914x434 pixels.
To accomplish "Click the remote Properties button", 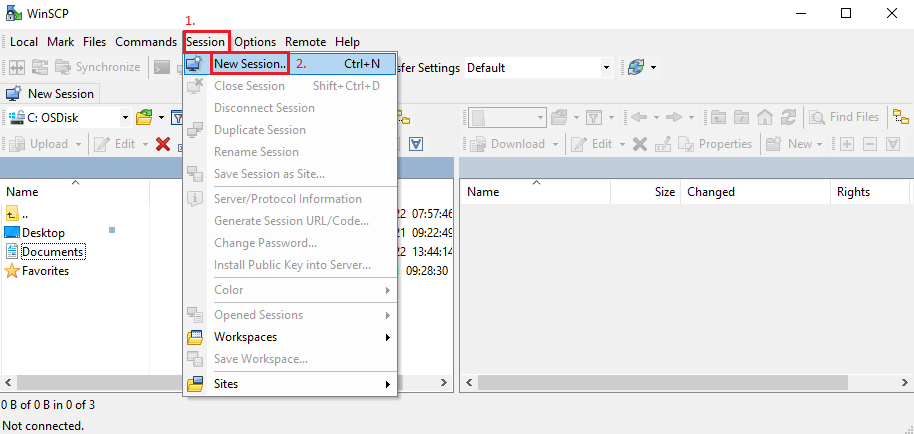I will tap(715, 144).
